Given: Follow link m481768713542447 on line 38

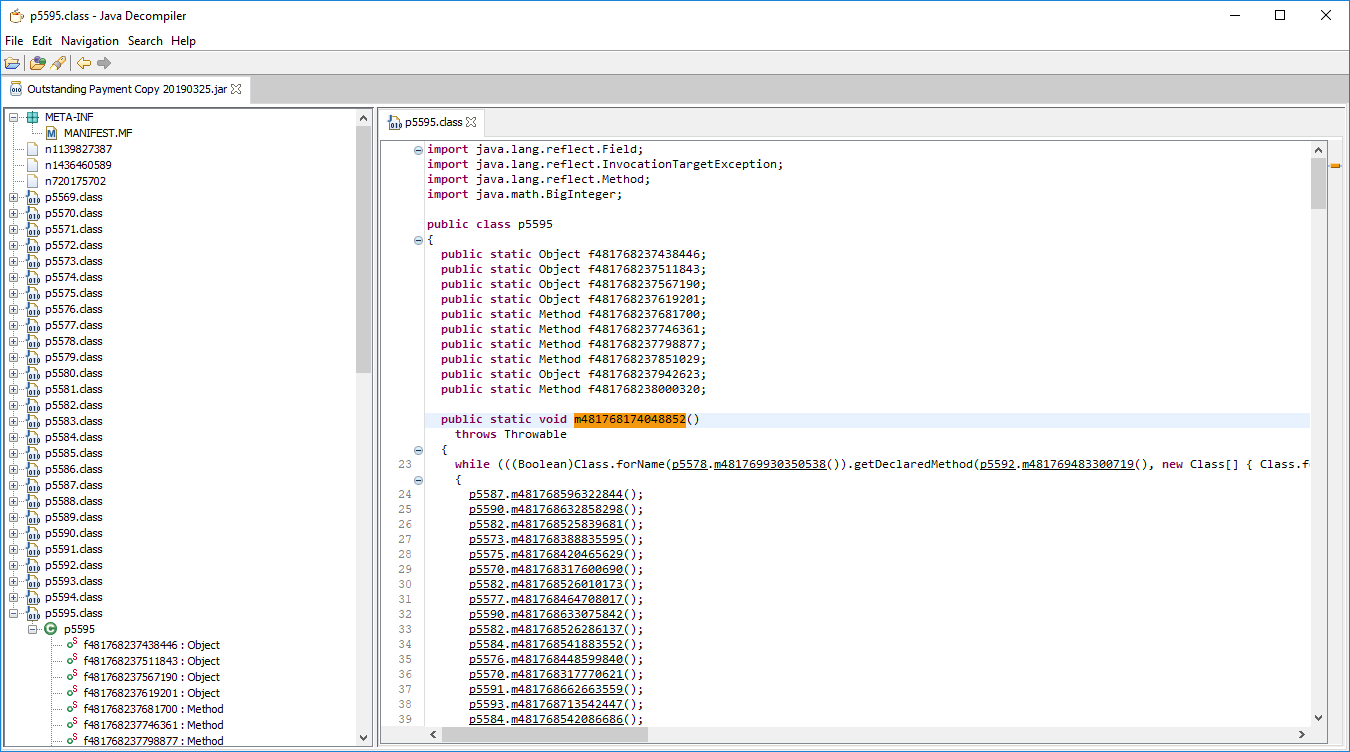Looking at the screenshot, I should [567, 704].
